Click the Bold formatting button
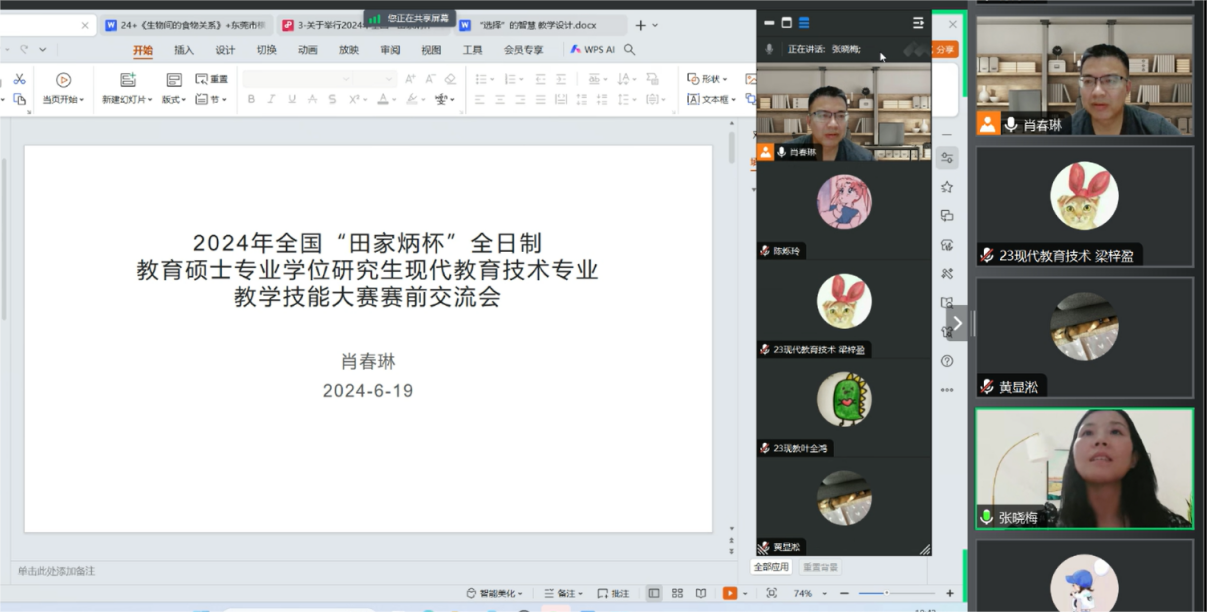 (x=251, y=99)
